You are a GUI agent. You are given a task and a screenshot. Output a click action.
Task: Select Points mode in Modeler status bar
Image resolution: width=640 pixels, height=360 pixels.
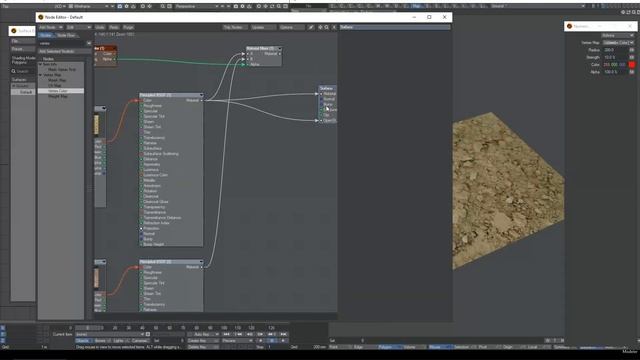340,347
